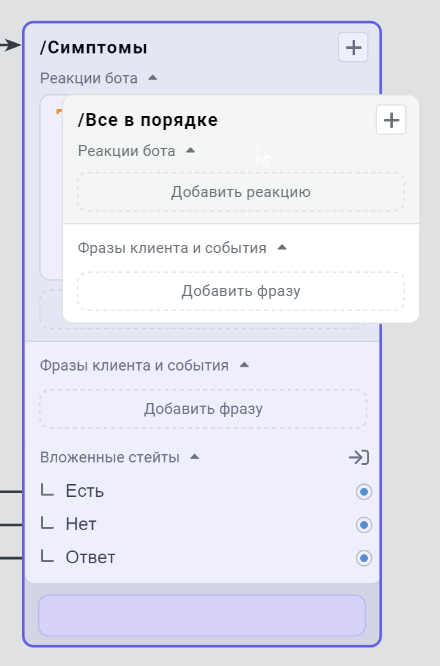Click the plus button in the /Симптомы header
Image resolution: width=440 pixels, height=666 pixels.
point(353,47)
